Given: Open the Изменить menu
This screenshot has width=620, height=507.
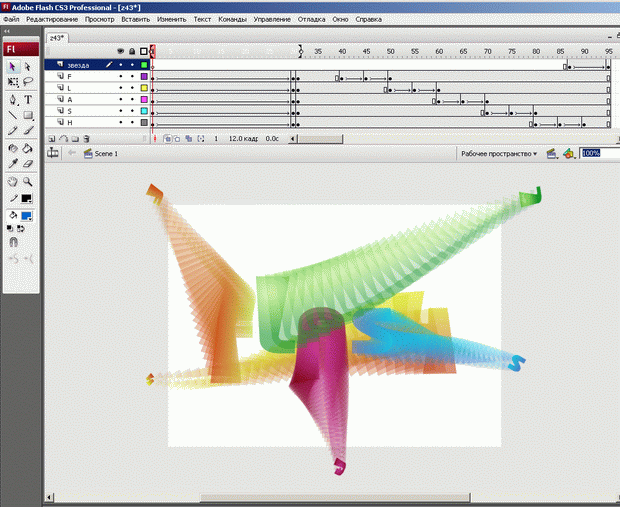Looking at the screenshot, I should coord(172,19).
